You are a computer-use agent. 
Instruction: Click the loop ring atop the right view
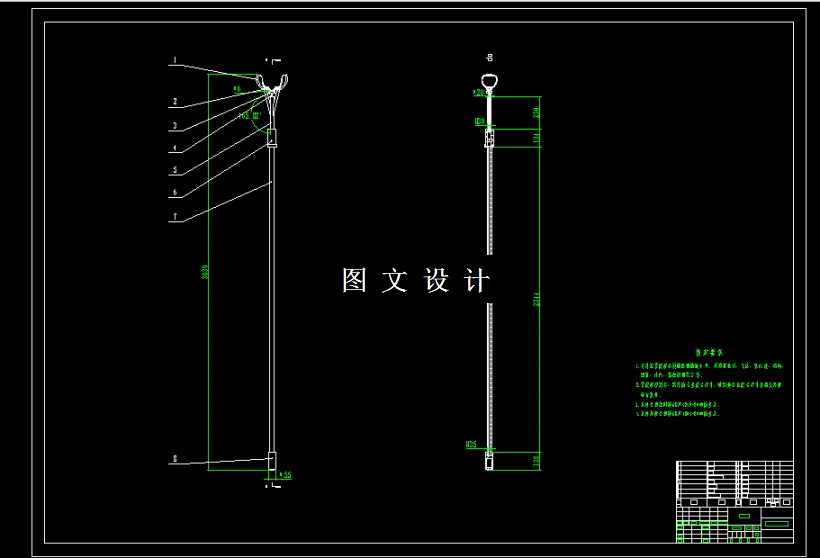point(489,83)
